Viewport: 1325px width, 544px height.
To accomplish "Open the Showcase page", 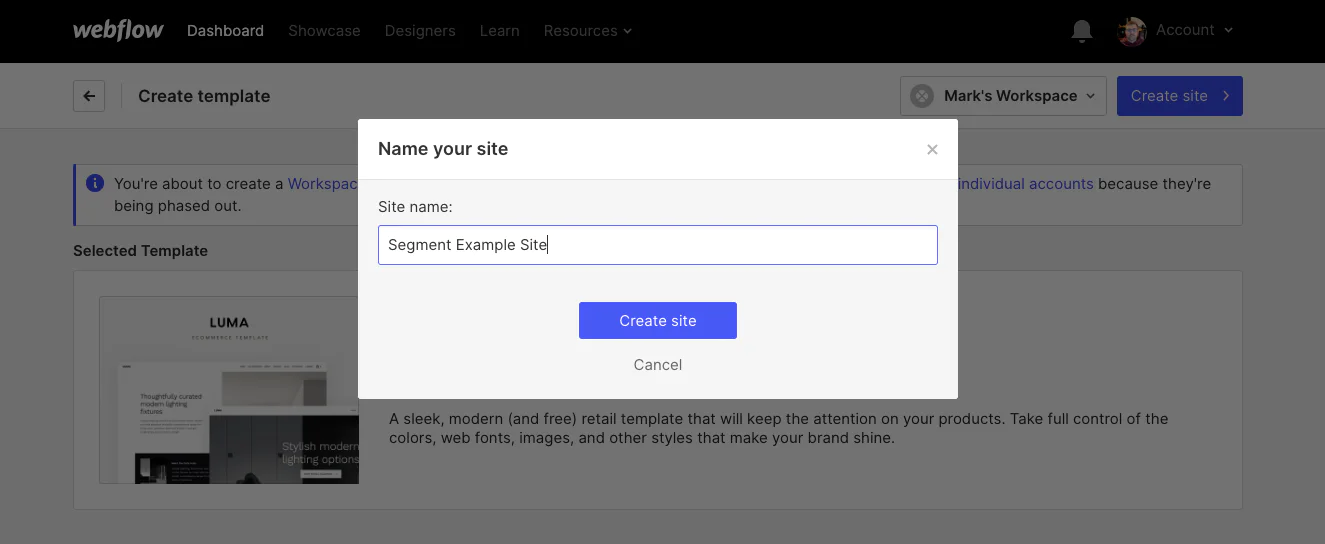I will pyautogui.click(x=324, y=31).
